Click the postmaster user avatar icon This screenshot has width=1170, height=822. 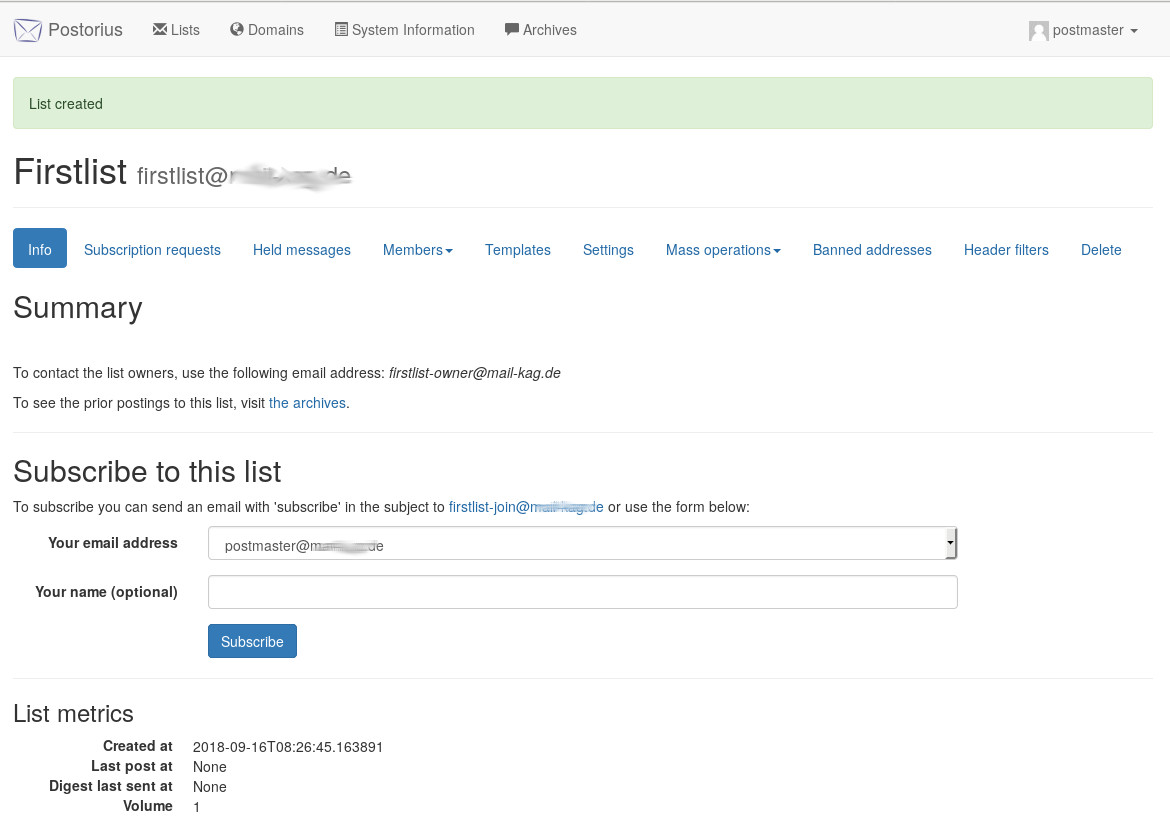(1038, 31)
